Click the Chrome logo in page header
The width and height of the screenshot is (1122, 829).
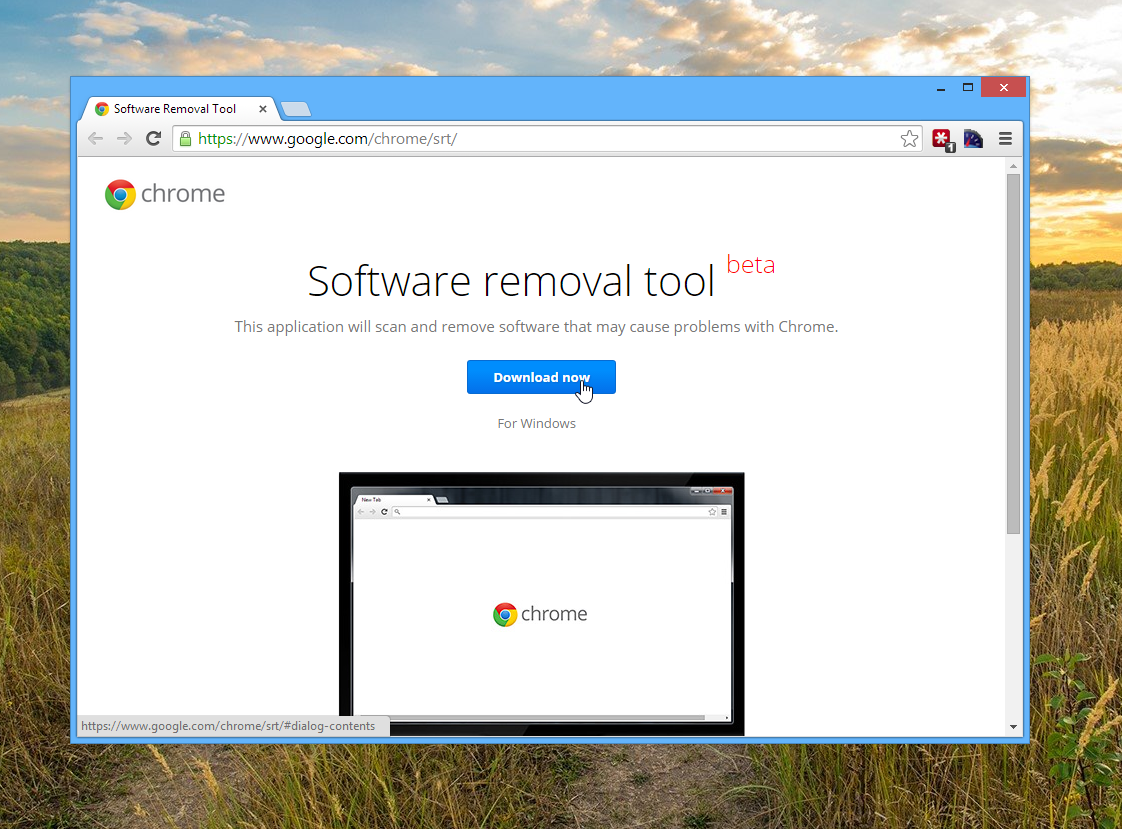165,194
